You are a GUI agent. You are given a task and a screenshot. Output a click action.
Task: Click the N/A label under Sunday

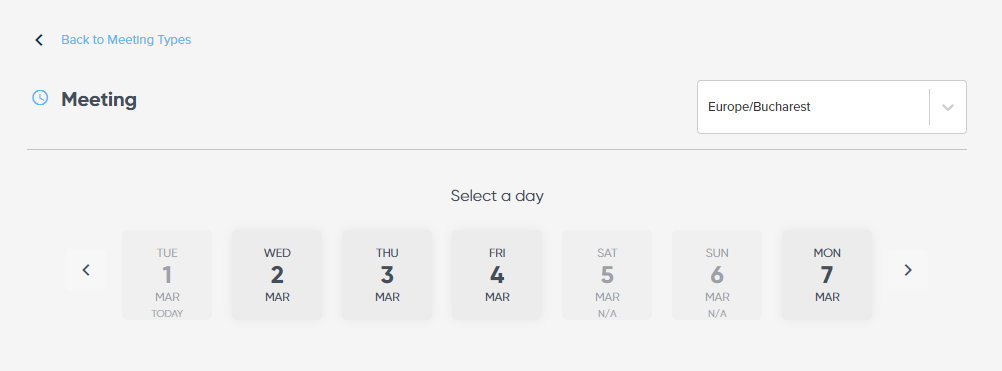coord(717,314)
